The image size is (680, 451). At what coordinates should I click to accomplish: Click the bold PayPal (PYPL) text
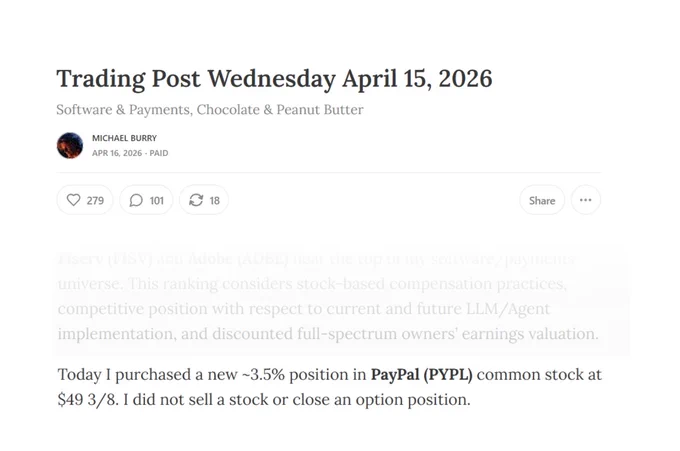point(421,374)
